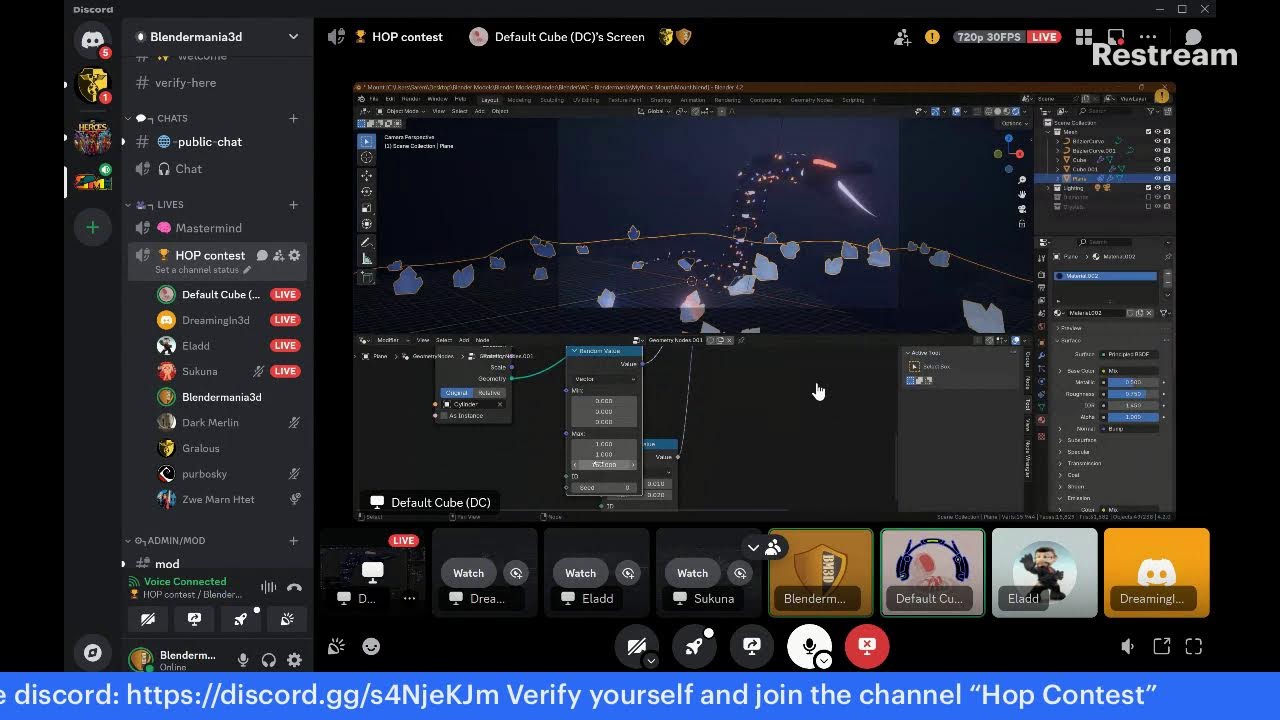
Task: Open more options ellipsis in call header
Action: point(1148,37)
